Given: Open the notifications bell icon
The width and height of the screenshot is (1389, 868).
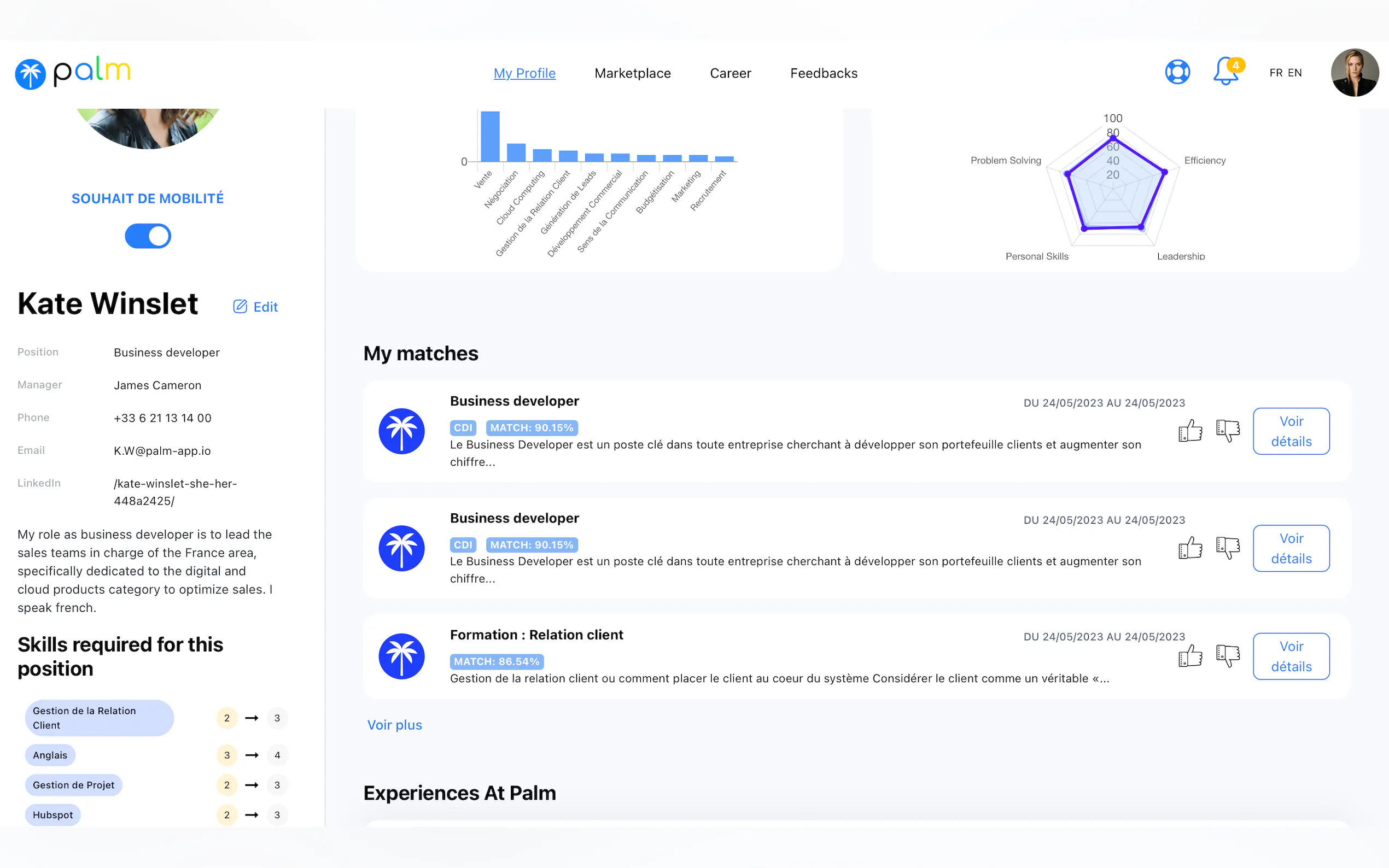Looking at the screenshot, I should 1225,72.
